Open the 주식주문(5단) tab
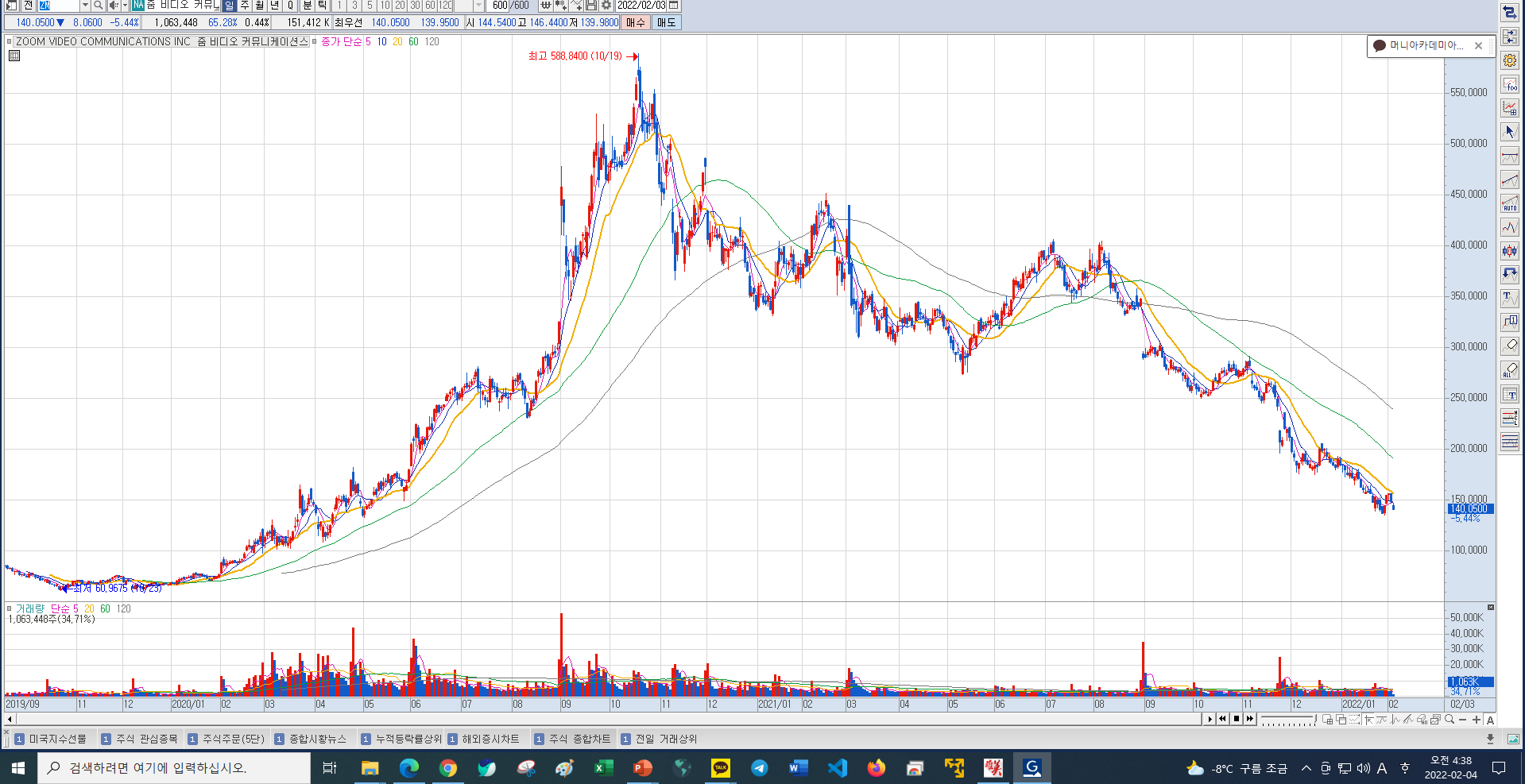 tap(226, 739)
